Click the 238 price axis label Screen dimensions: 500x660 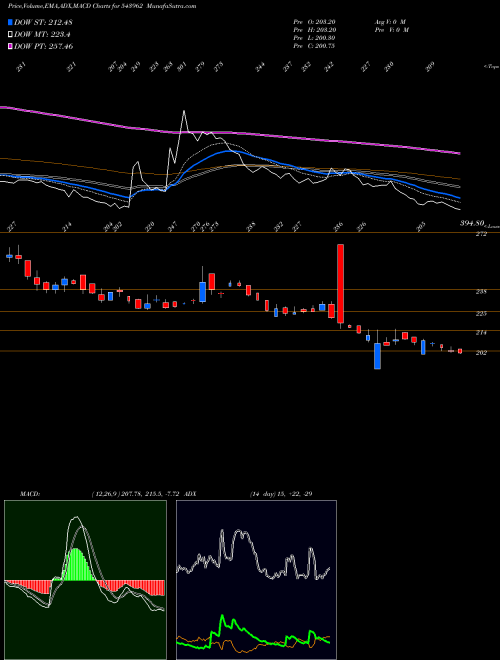point(481,291)
